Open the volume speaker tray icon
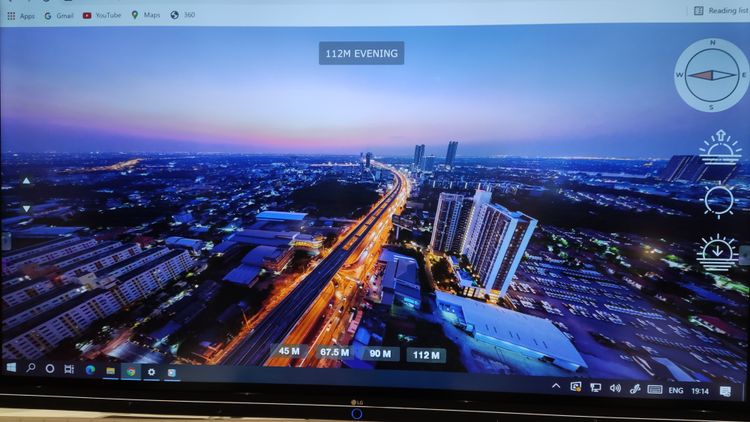The height and width of the screenshot is (422, 750). pyautogui.click(x=615, y=388)
